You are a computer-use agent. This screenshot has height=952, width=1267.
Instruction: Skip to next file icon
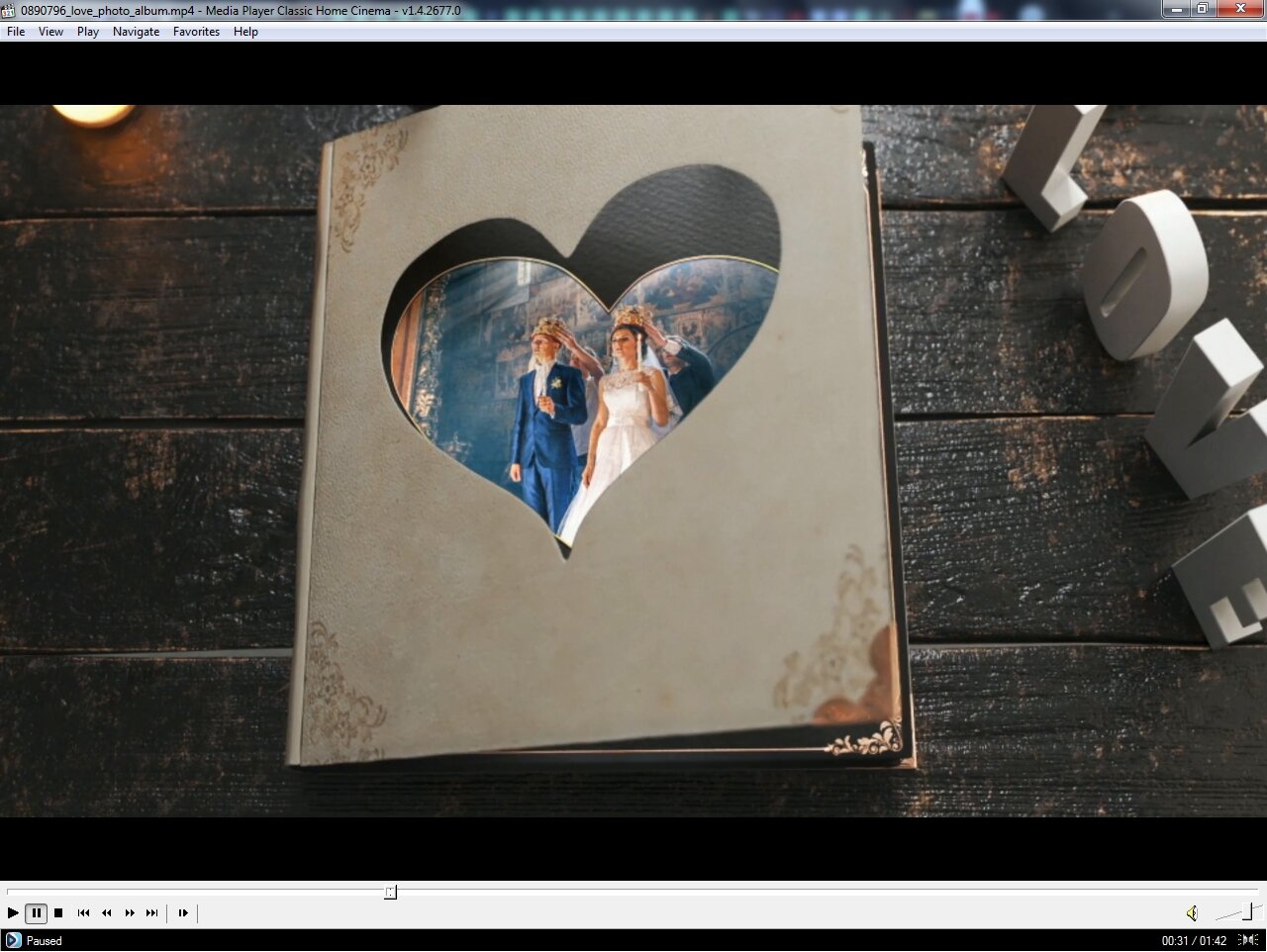coord(151,913)
